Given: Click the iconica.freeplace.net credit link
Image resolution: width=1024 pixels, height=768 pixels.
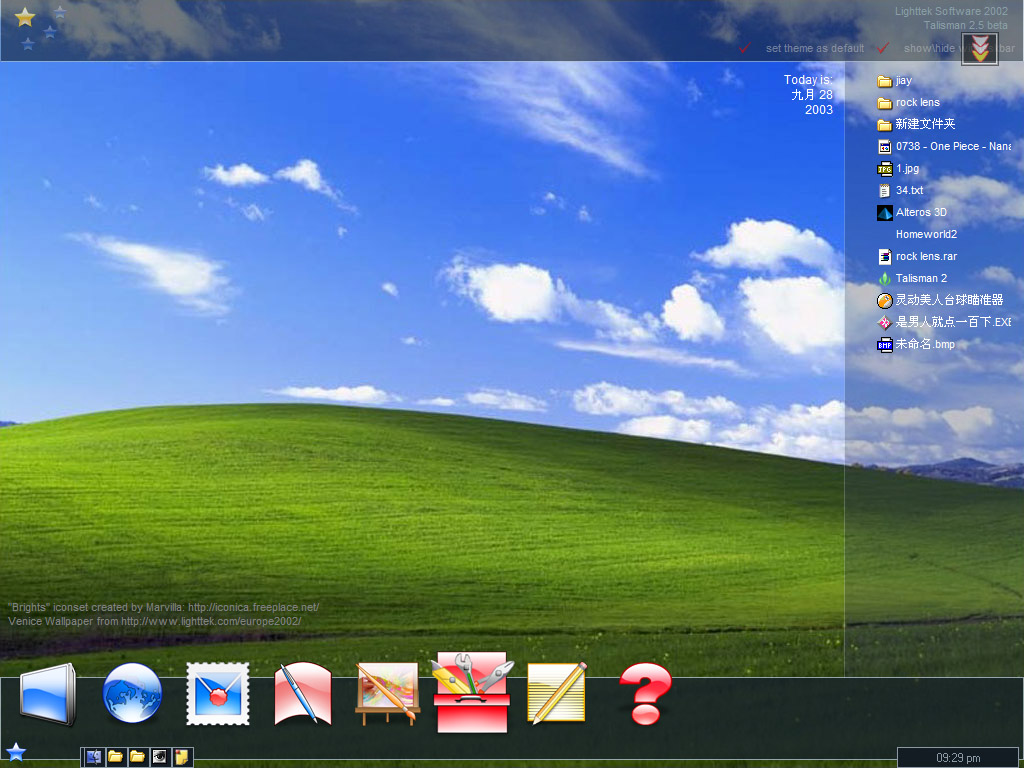Looking at the screenshot, I should [x=253, y=607].
